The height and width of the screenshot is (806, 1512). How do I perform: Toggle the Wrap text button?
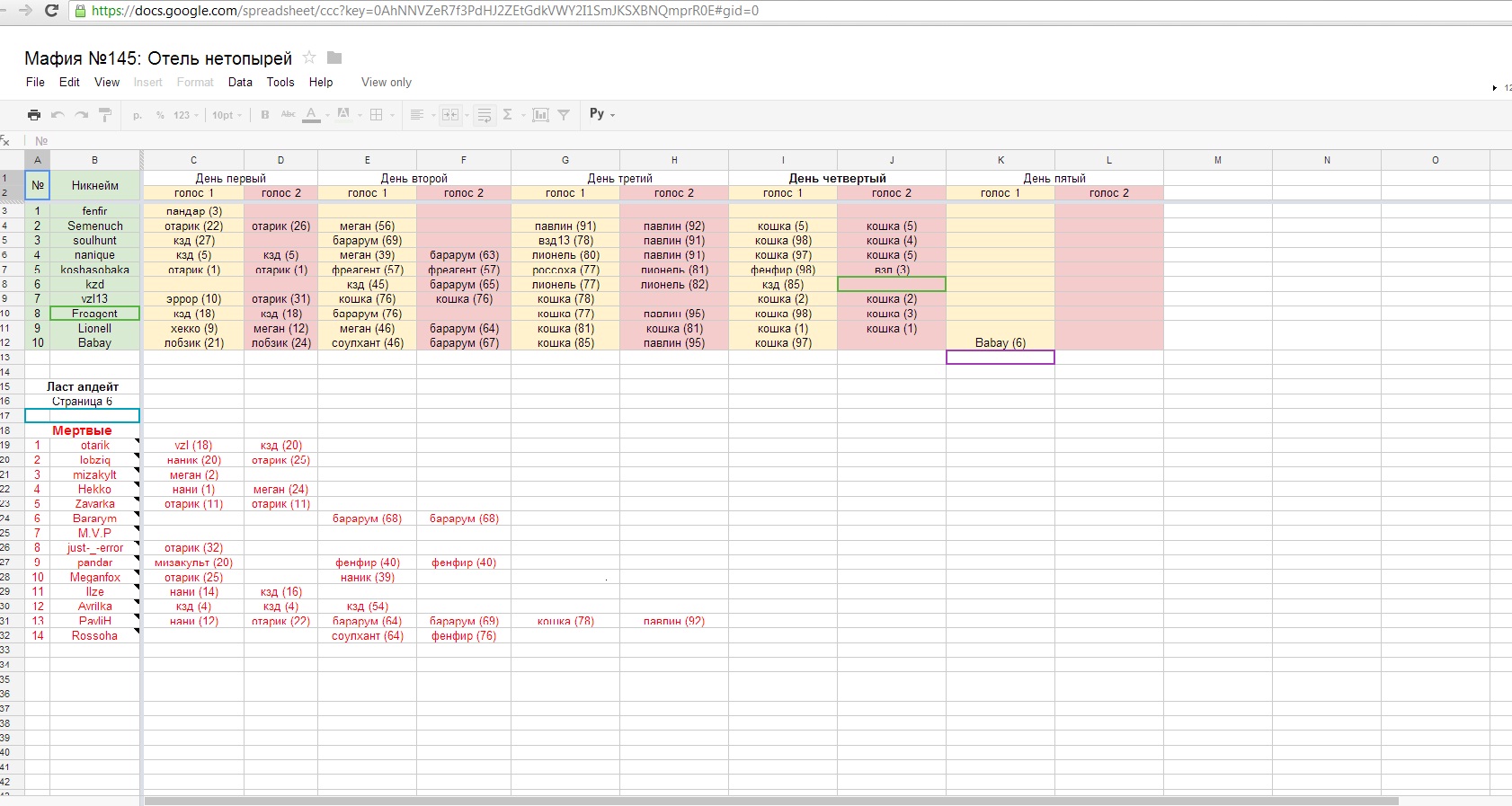[485, 115]
